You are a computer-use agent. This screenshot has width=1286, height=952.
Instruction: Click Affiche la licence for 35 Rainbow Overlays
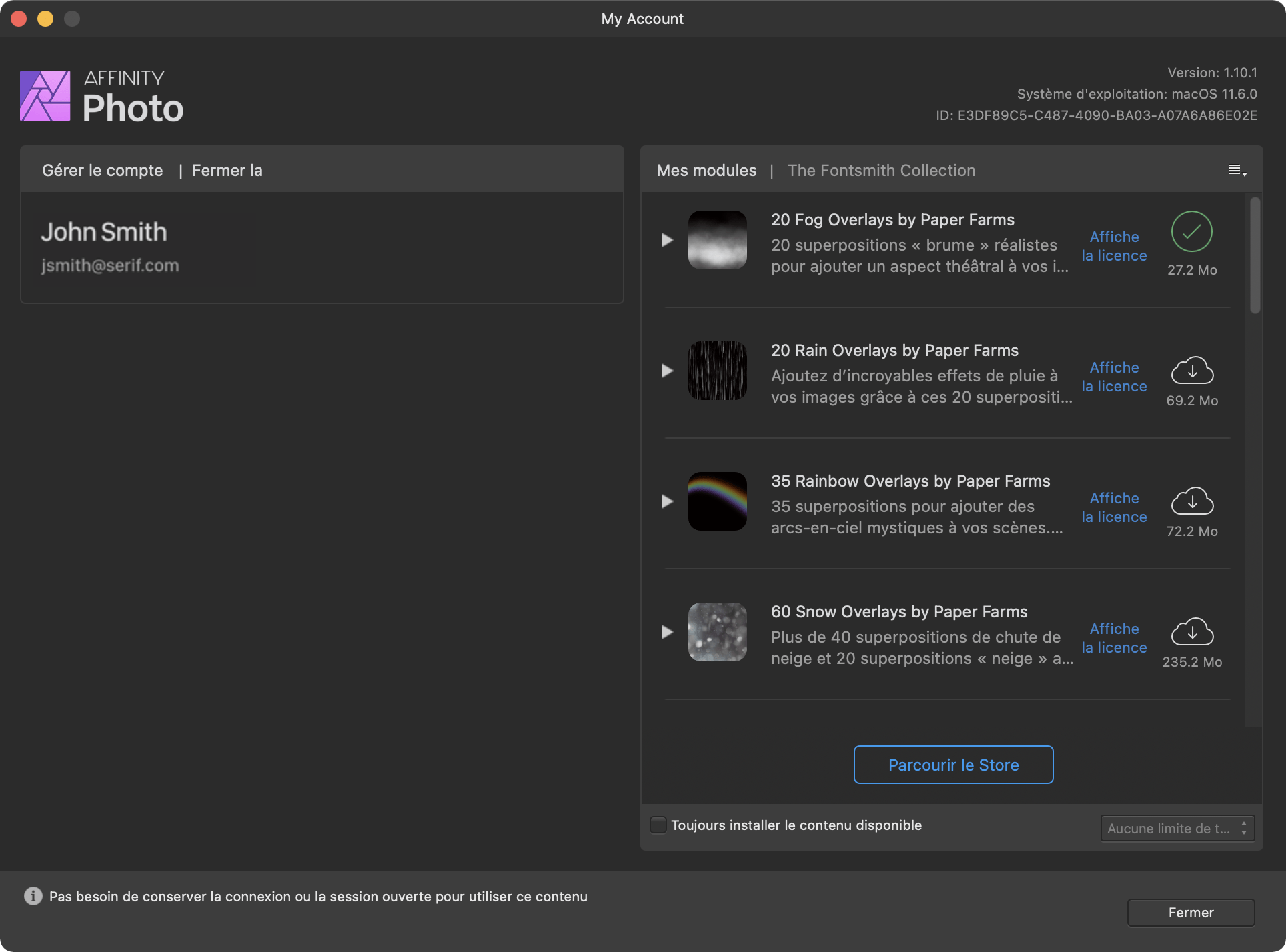pyautogui.click(x=1112, y=506)
